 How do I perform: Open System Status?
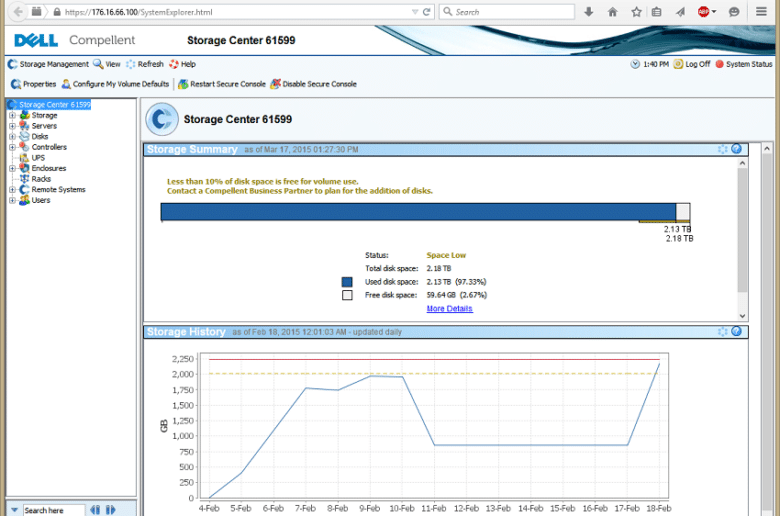point(744,64)
